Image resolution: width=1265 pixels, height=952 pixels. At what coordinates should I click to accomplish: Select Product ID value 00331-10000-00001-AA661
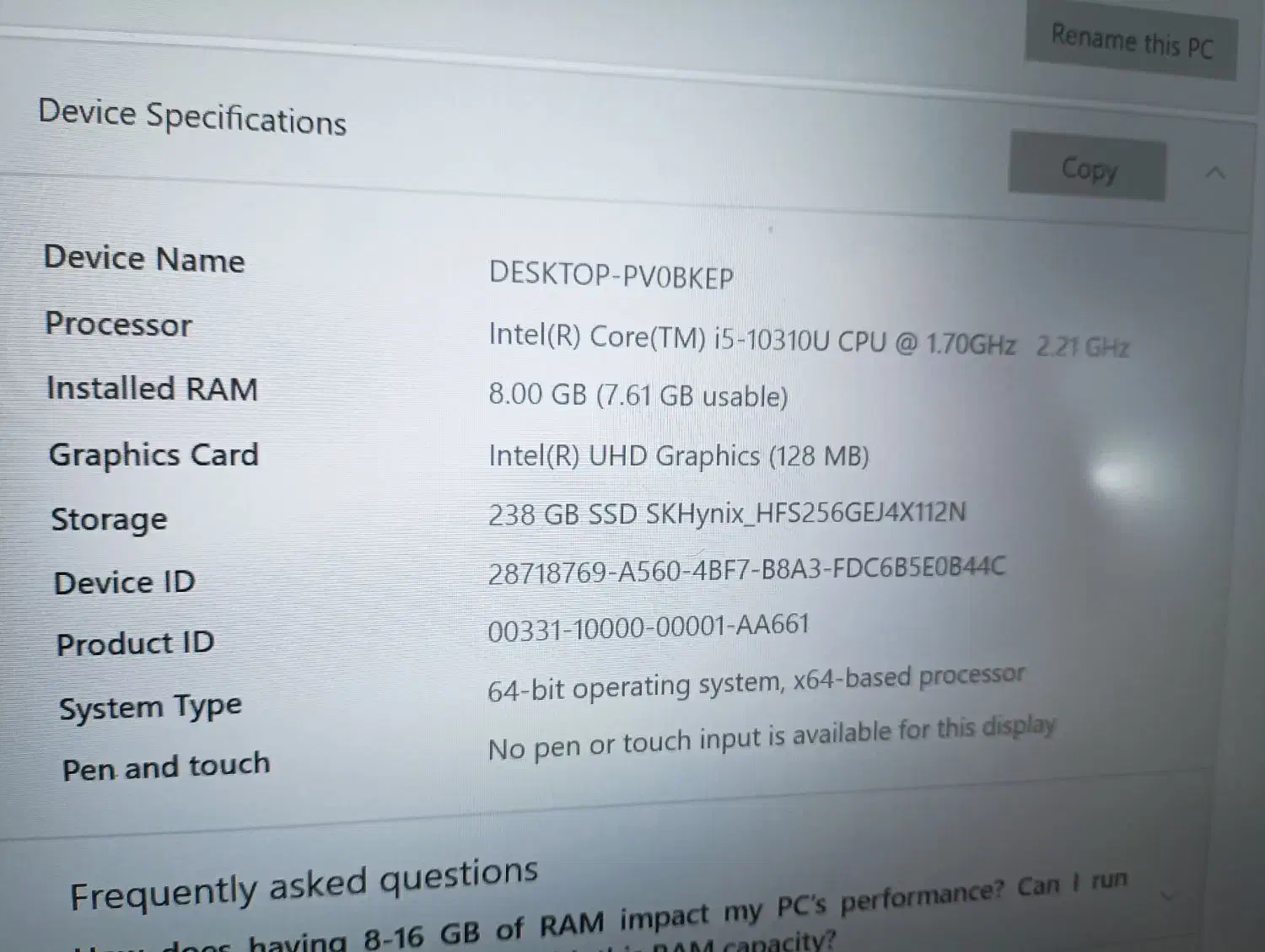coord(649,627)
